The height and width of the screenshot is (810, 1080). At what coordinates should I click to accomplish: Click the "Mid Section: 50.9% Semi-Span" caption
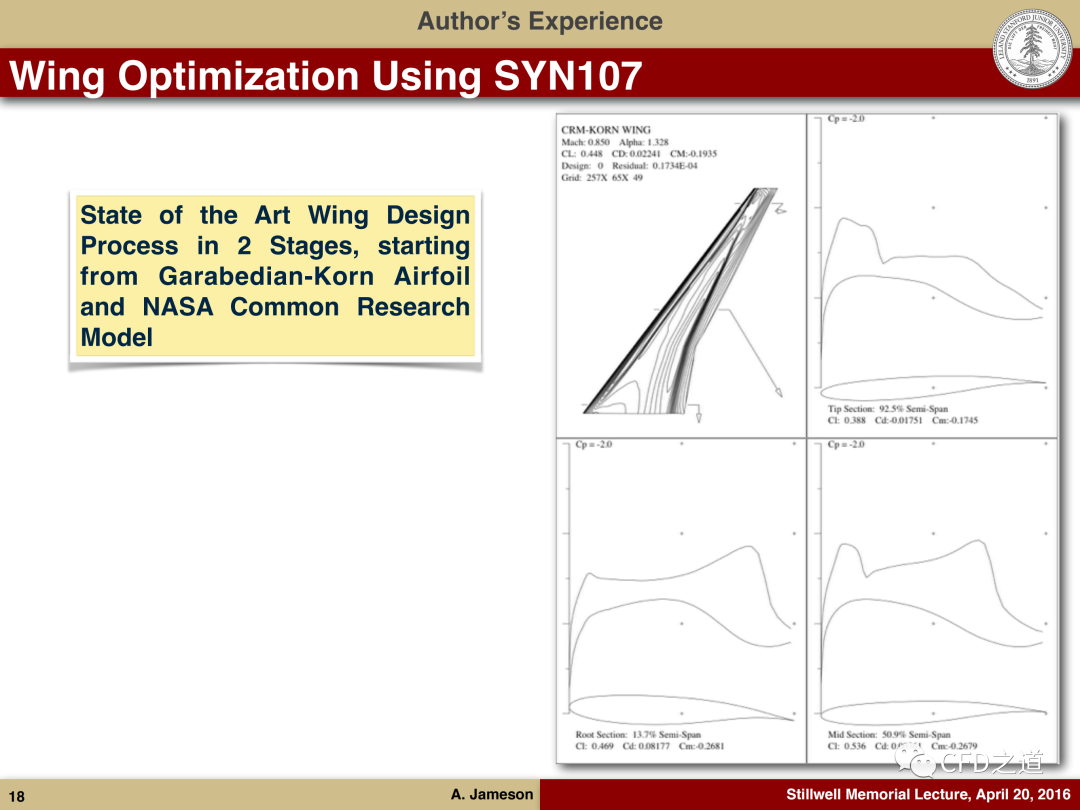click(x=887, y=735)
